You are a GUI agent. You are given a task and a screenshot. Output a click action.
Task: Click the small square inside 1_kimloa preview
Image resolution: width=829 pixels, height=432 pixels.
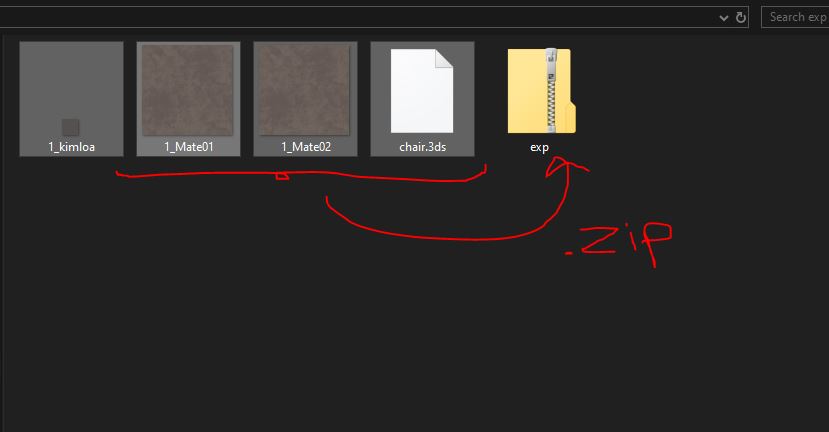pyautogui.click(x=70, y=127)
